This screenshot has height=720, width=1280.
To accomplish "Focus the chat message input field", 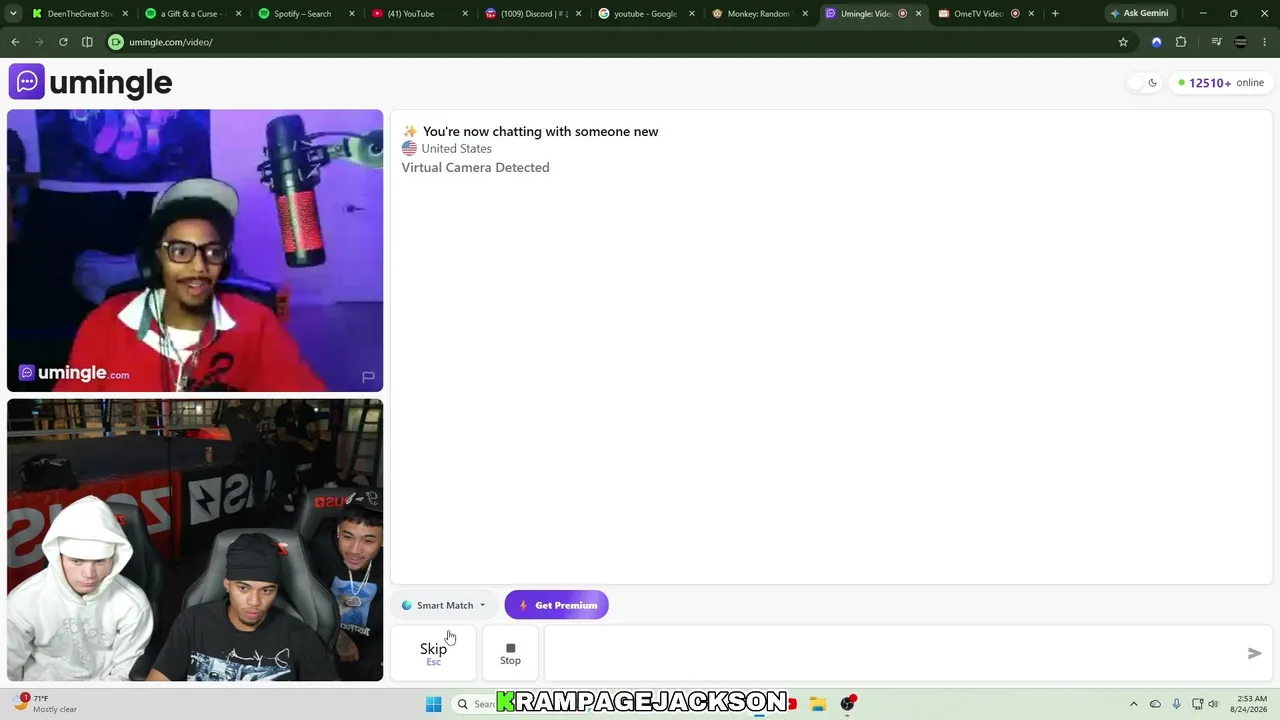I will point(892,653).
